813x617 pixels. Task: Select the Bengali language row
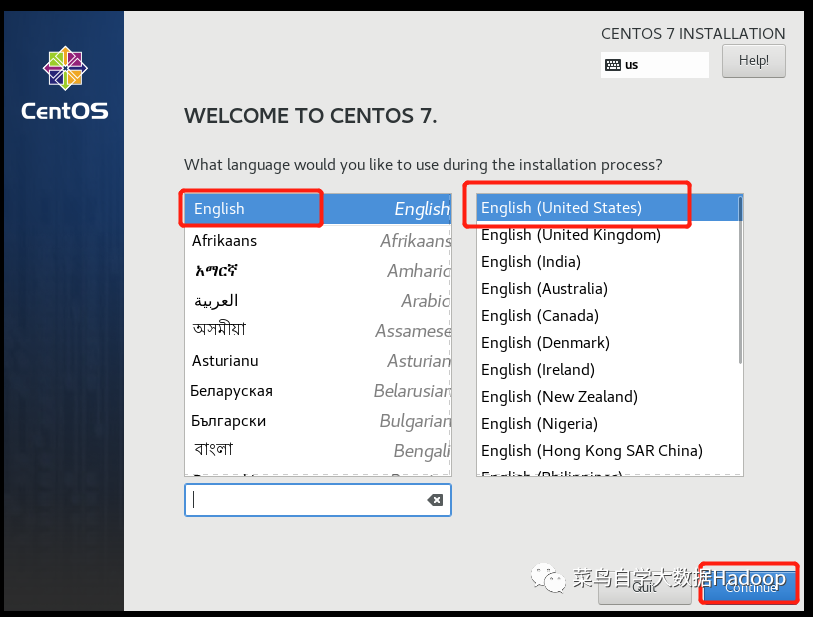coord(318,450)
